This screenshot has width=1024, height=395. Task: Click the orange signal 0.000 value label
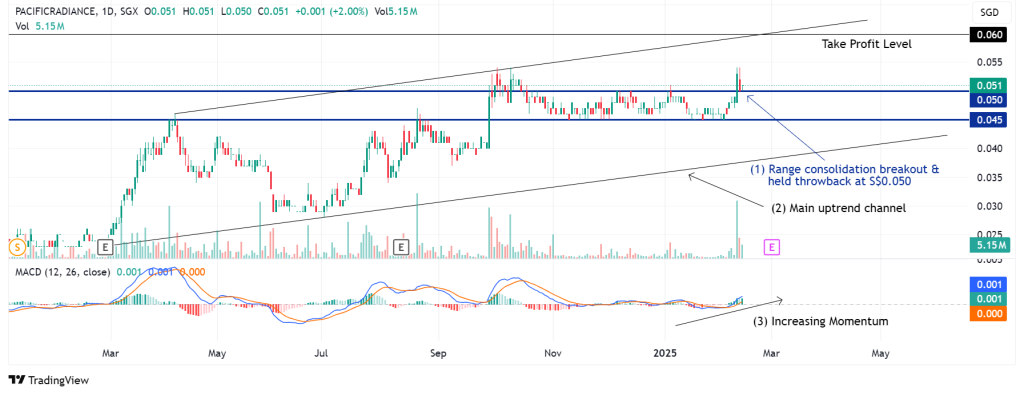coord(991,313)
